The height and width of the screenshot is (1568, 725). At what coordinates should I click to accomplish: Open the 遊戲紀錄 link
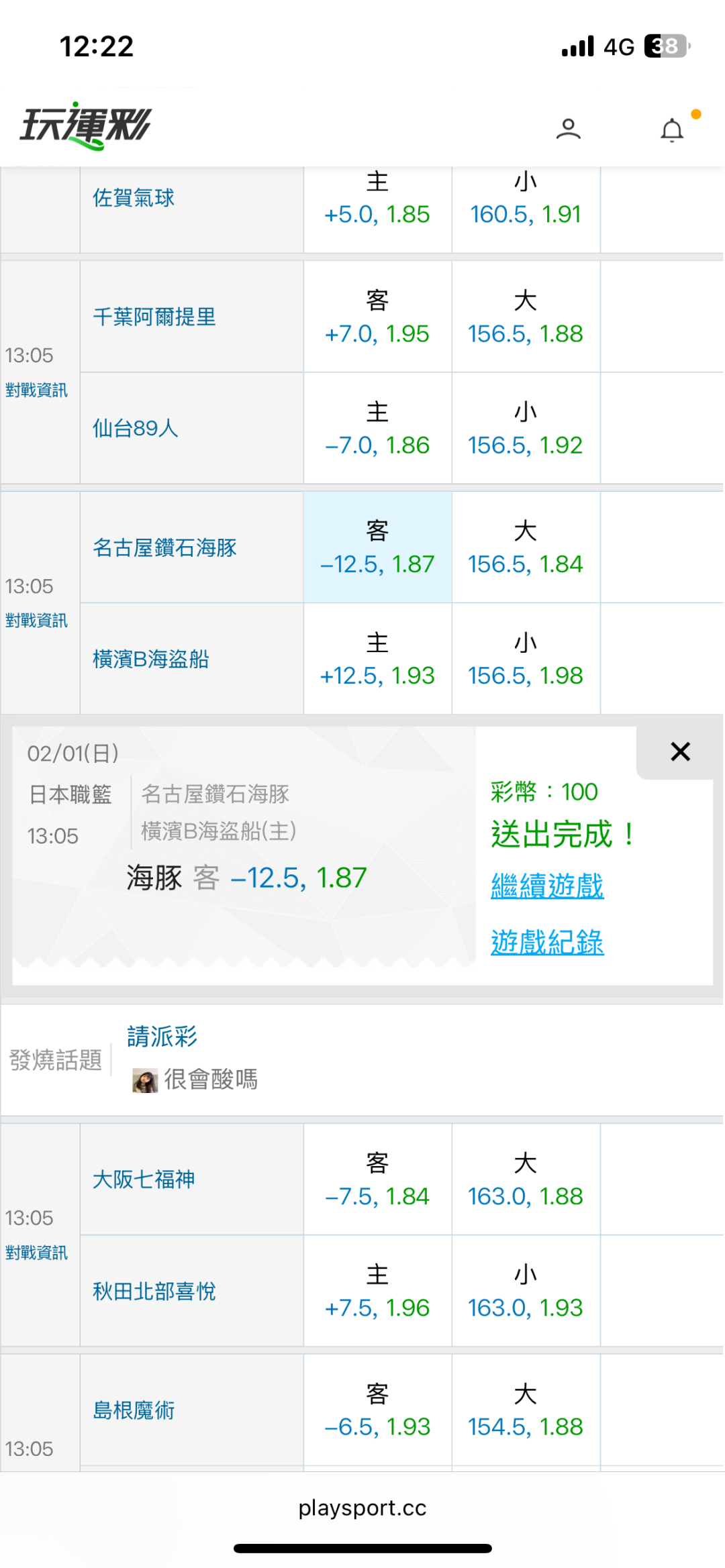coord(547,942)
